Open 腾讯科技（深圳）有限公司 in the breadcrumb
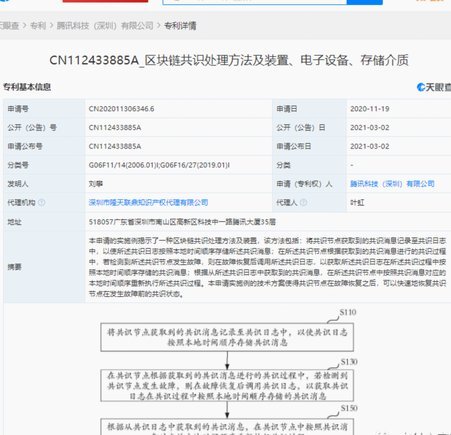The image size is (451, 435). [x=105, y=26]
